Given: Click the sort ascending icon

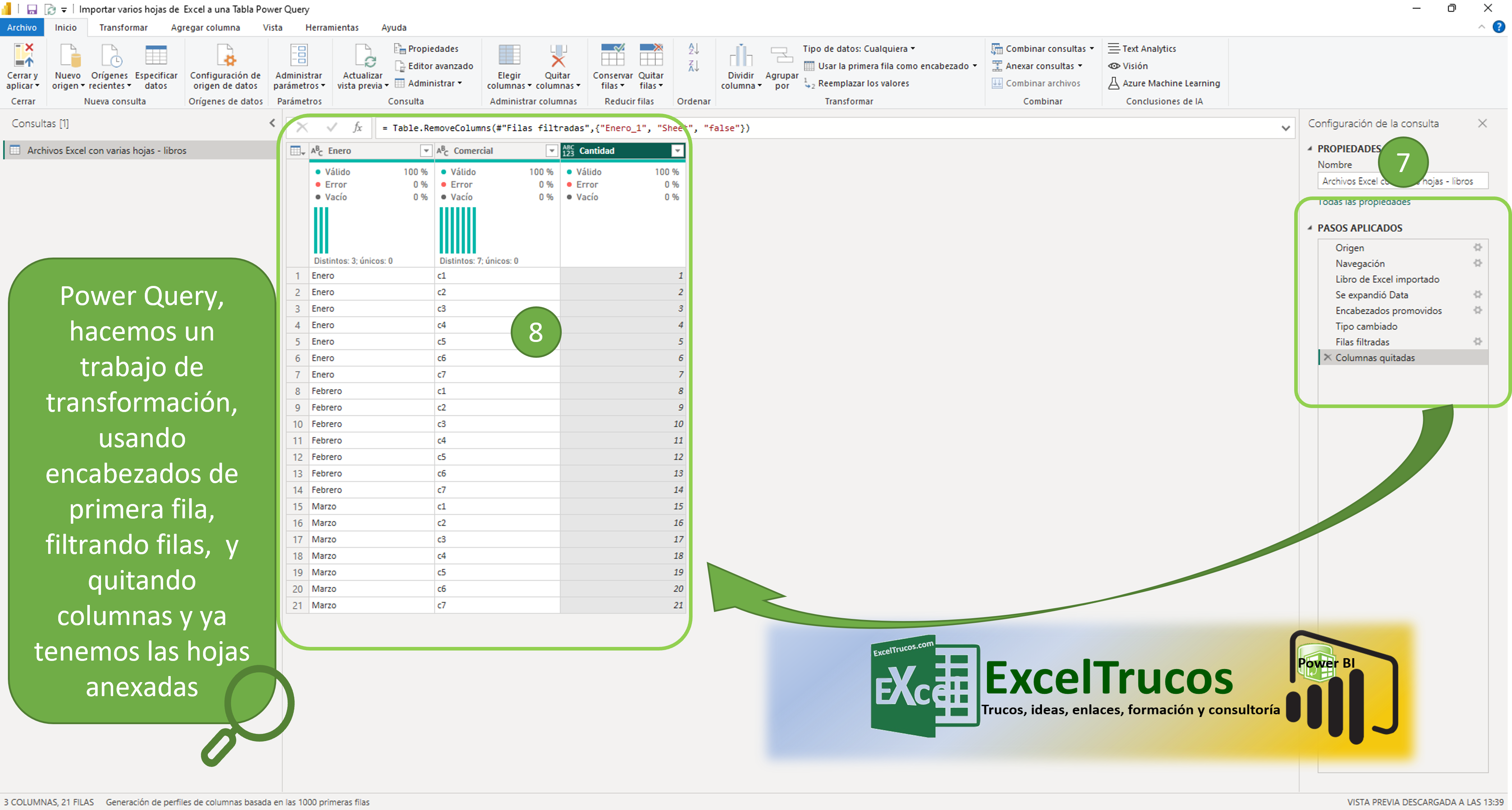Looking at the screenshot, I should pyautogui.click(x=693, y=49).
